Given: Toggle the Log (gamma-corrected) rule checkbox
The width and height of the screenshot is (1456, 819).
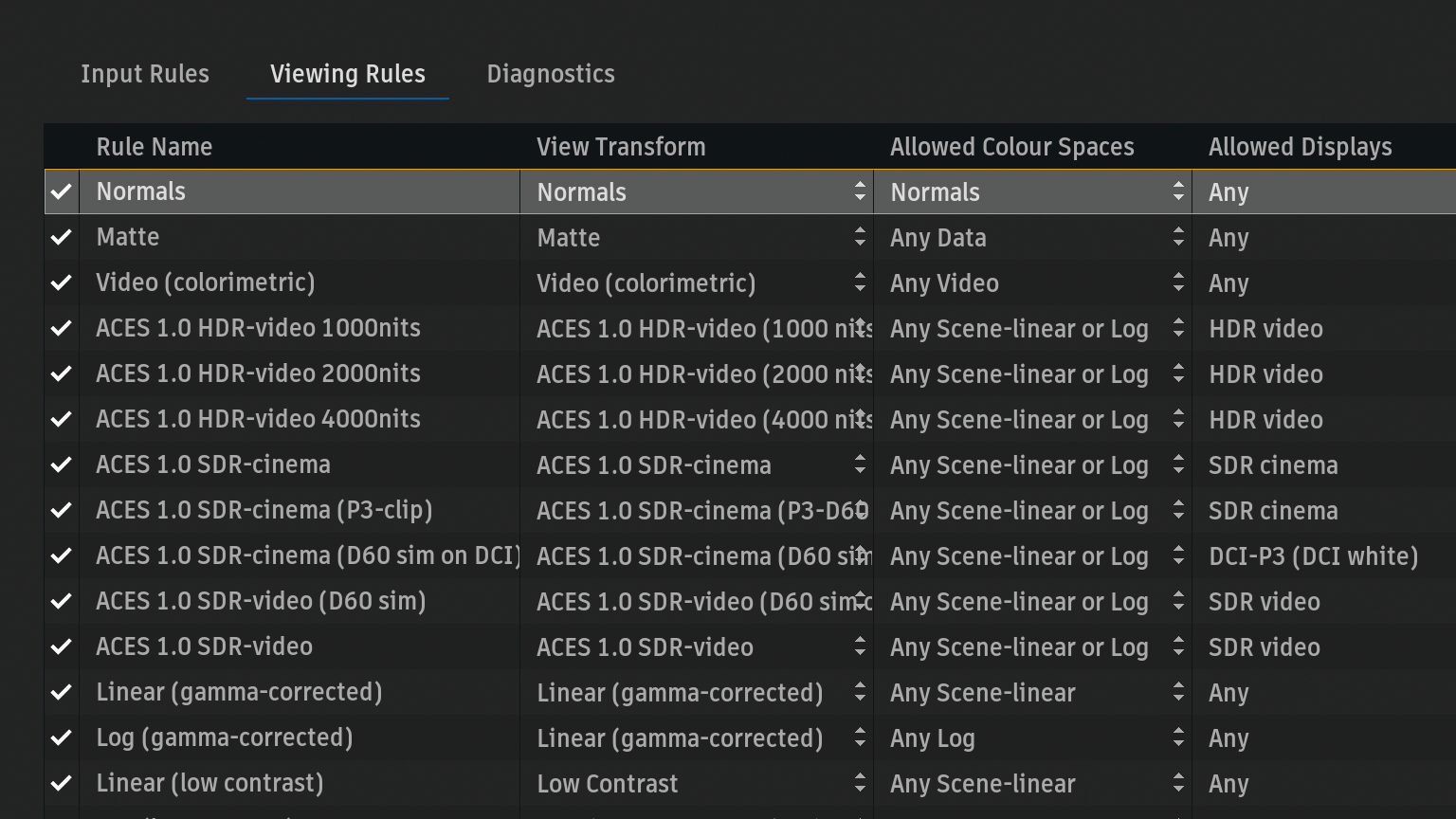Looking at the screenshot, I should pos(62,737).
